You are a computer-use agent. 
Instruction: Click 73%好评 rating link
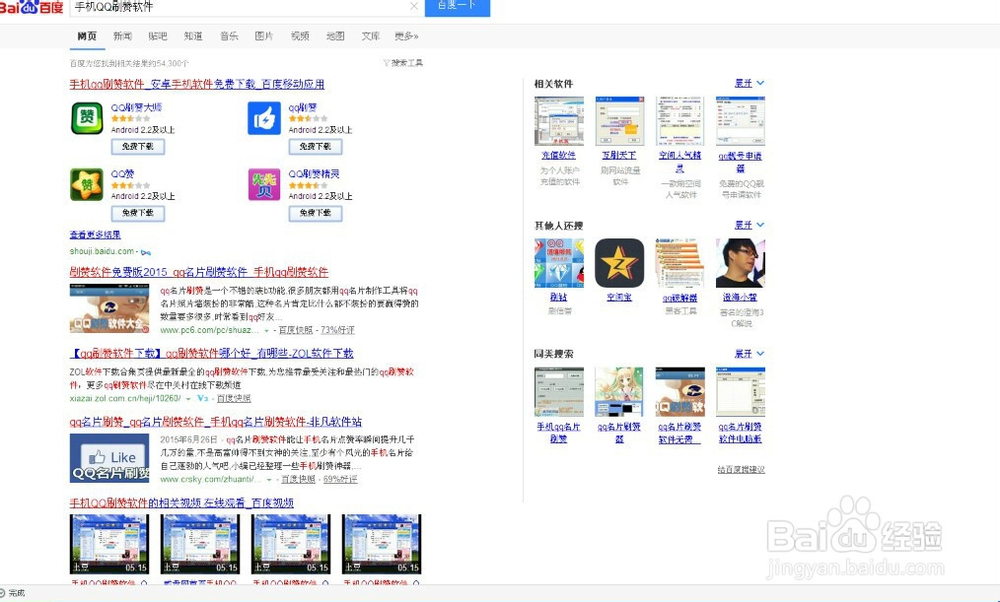tap(337, 330)
